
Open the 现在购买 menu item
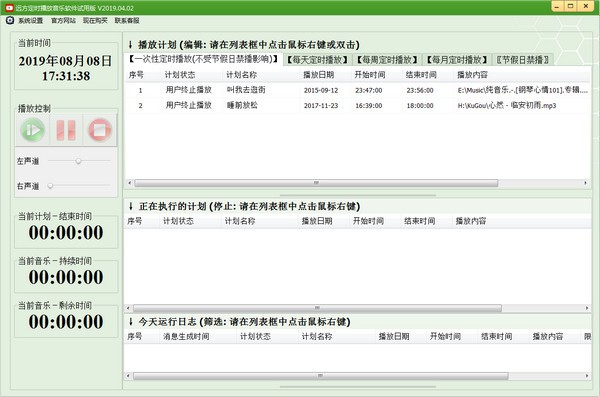95,21
